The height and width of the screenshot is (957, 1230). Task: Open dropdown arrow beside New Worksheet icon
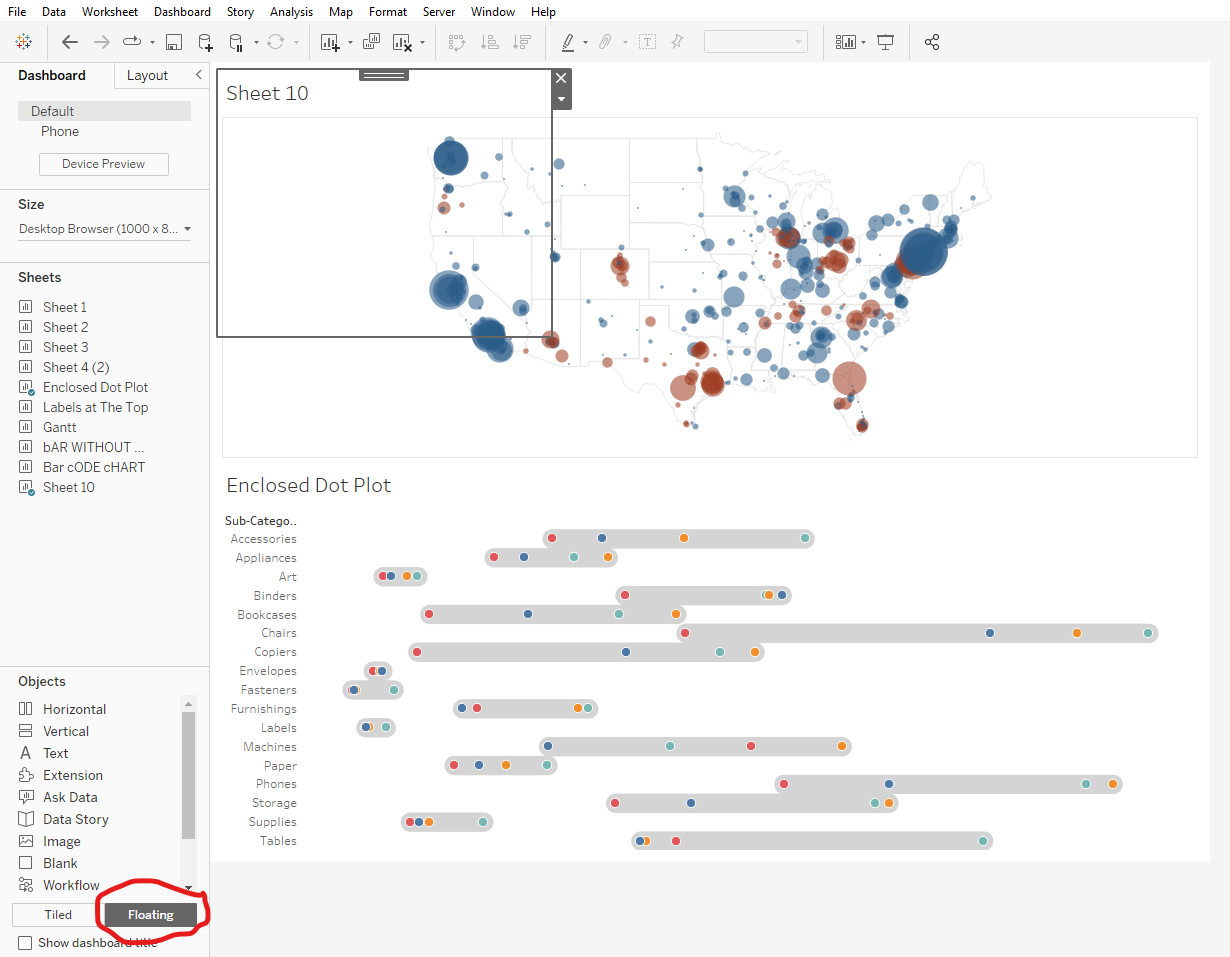[349, 43]
